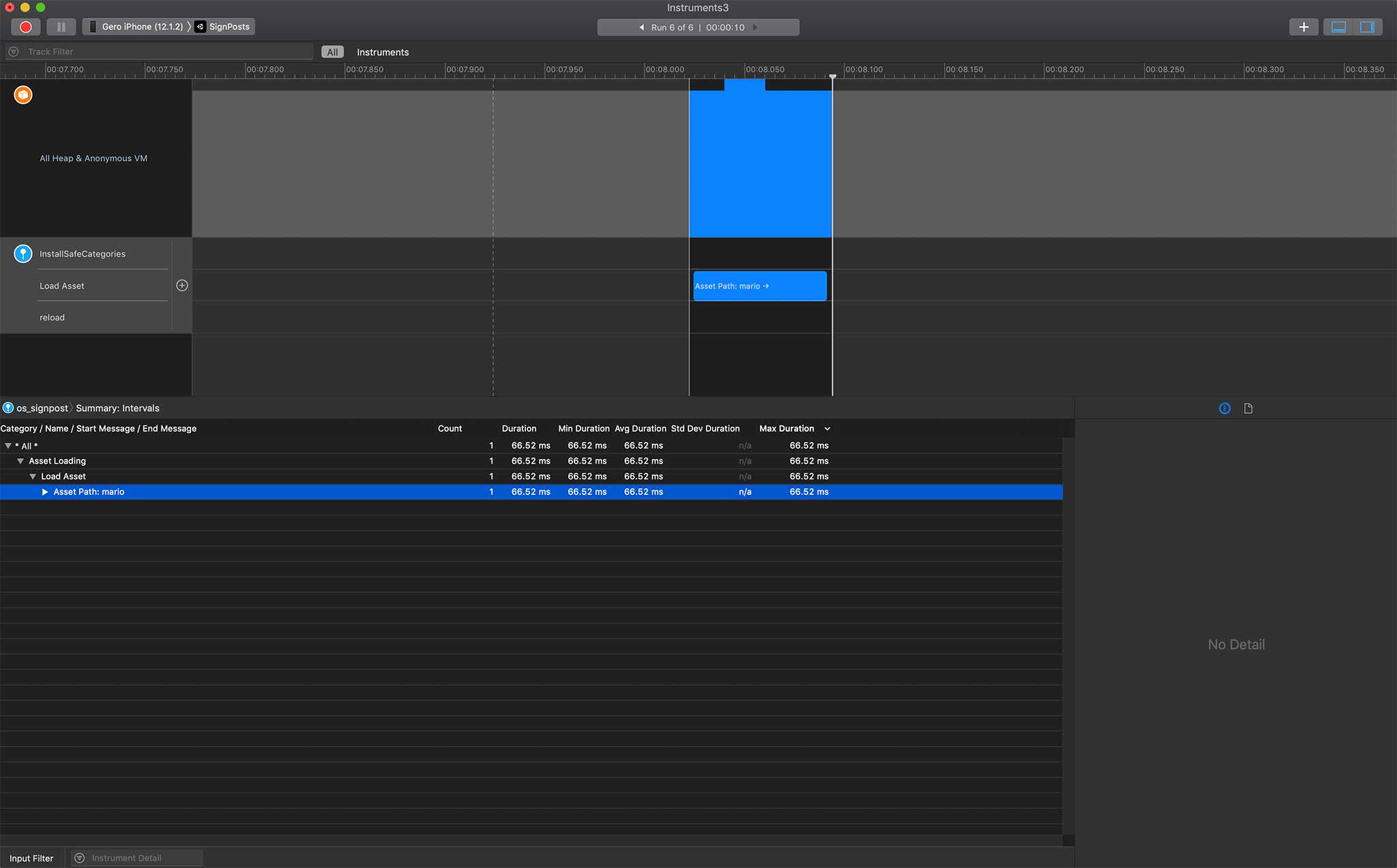The width and height of the screenshot is (1397, 868).
Task: Open the Extended Detail inspector icon
Action: click(x=1224, y=408)
